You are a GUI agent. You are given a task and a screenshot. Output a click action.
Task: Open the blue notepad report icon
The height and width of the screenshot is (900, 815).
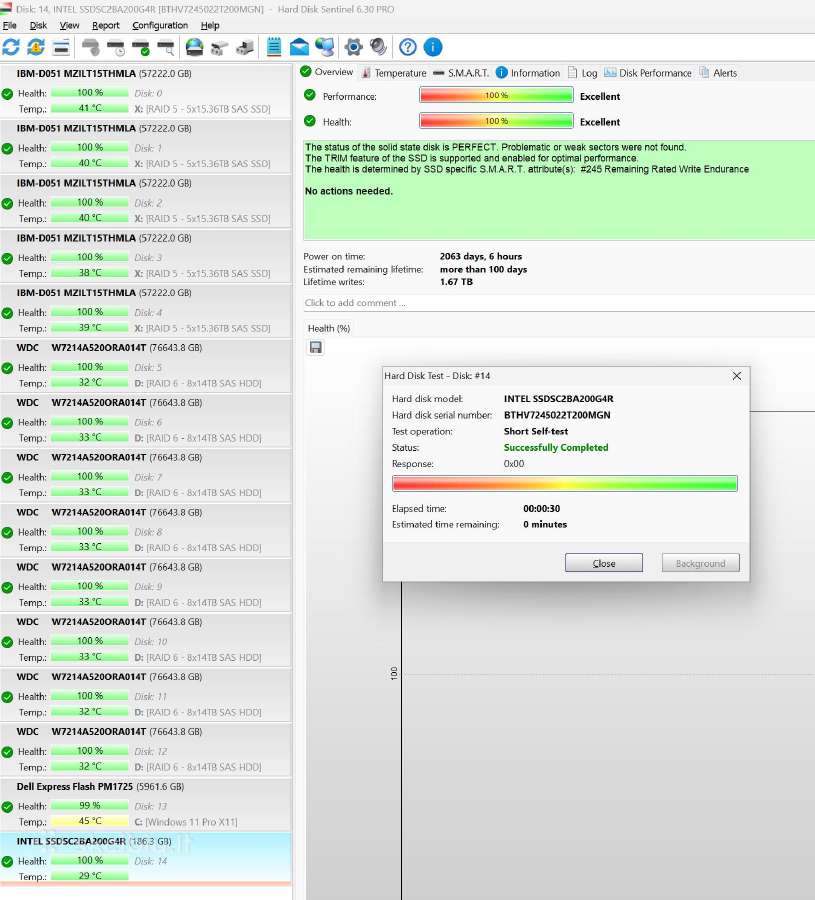[274, 47]
